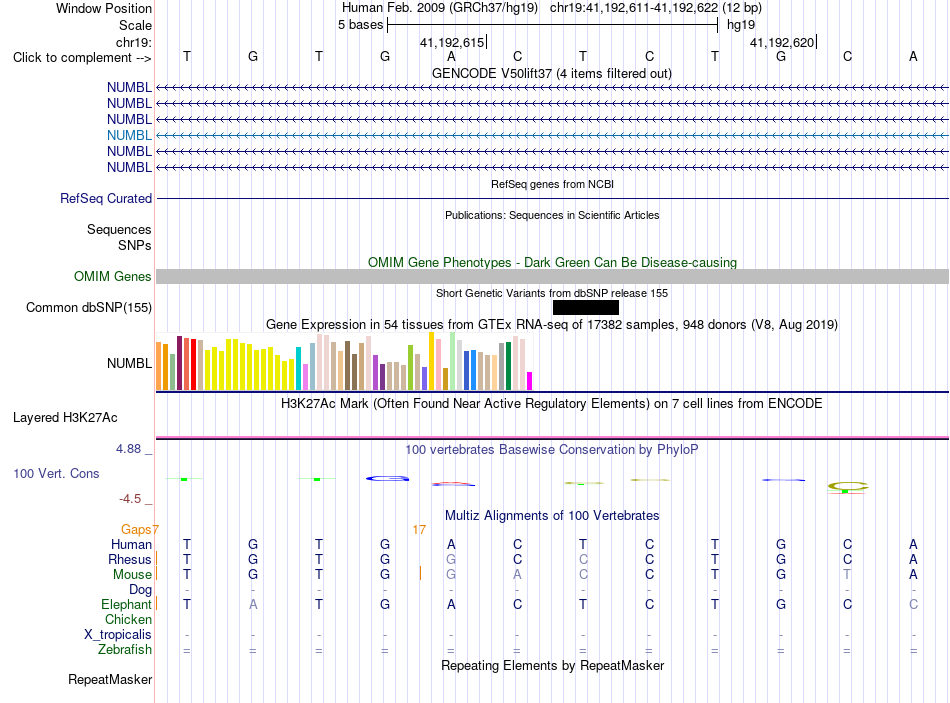
Task: Click the RepeatMasker track label
Action: [x=110, y=679]
